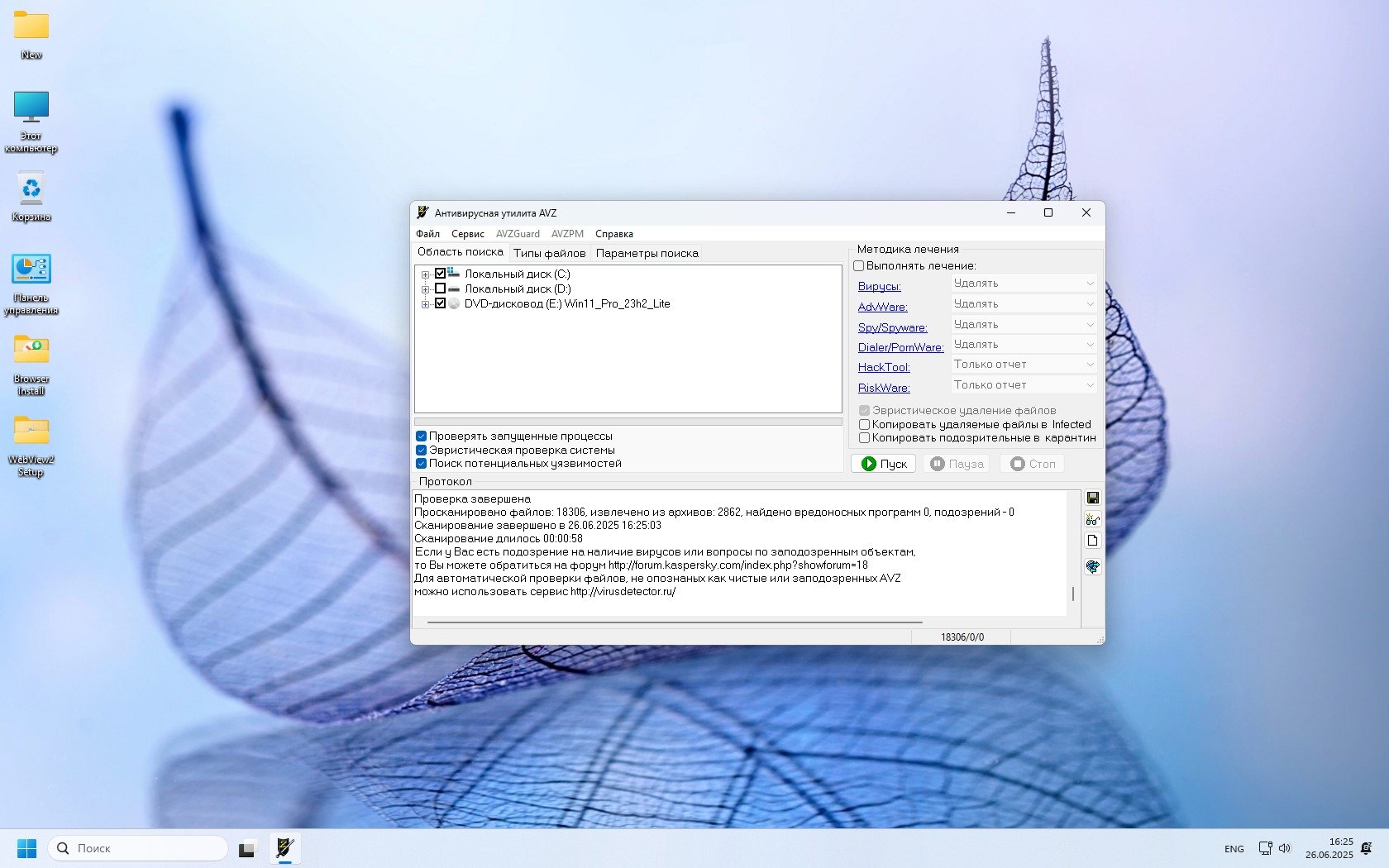Click the Spy/Spyware link
Viewport: 1389px width, 868px height.
pos(892,327)
